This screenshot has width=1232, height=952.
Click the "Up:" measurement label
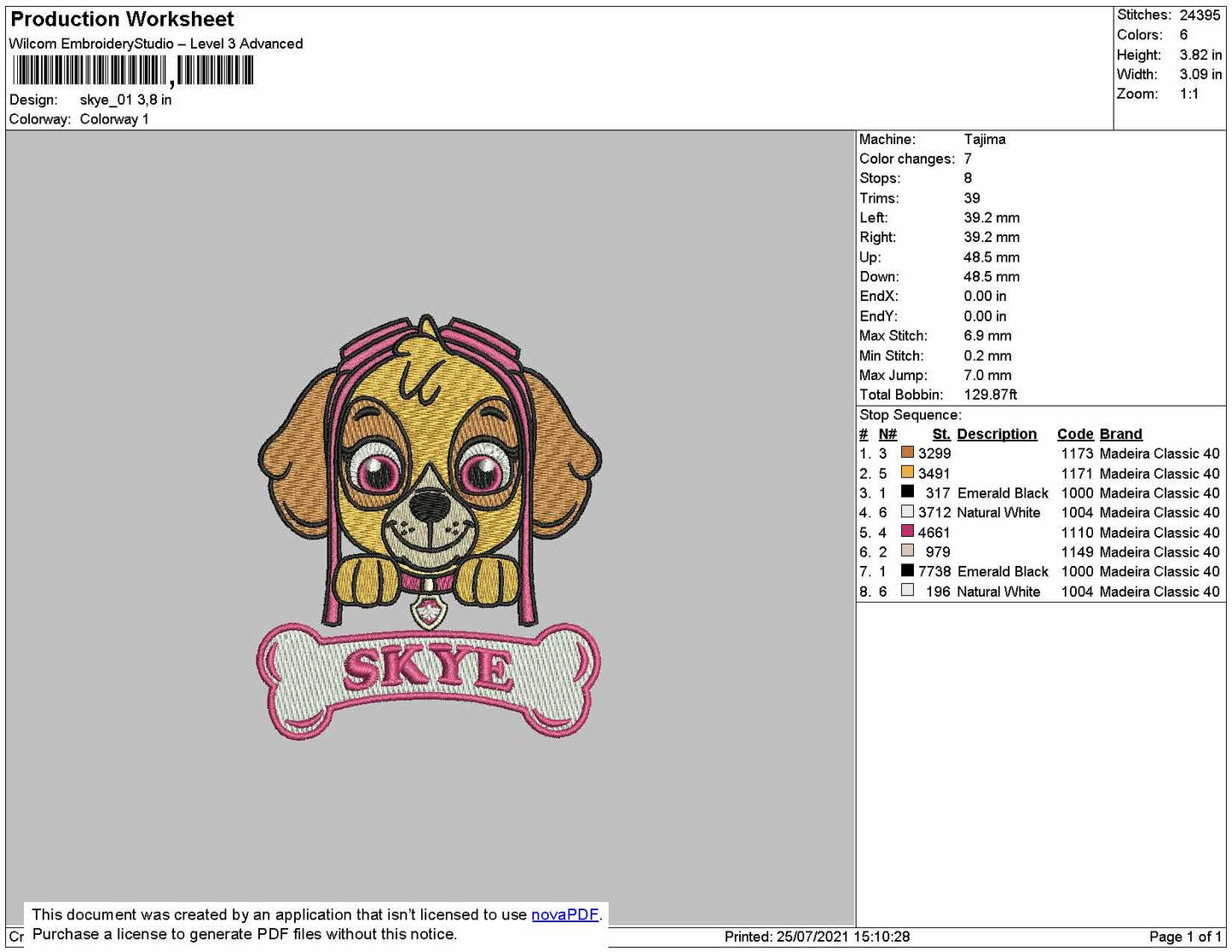pyautogui.click(x=870, y=257)
